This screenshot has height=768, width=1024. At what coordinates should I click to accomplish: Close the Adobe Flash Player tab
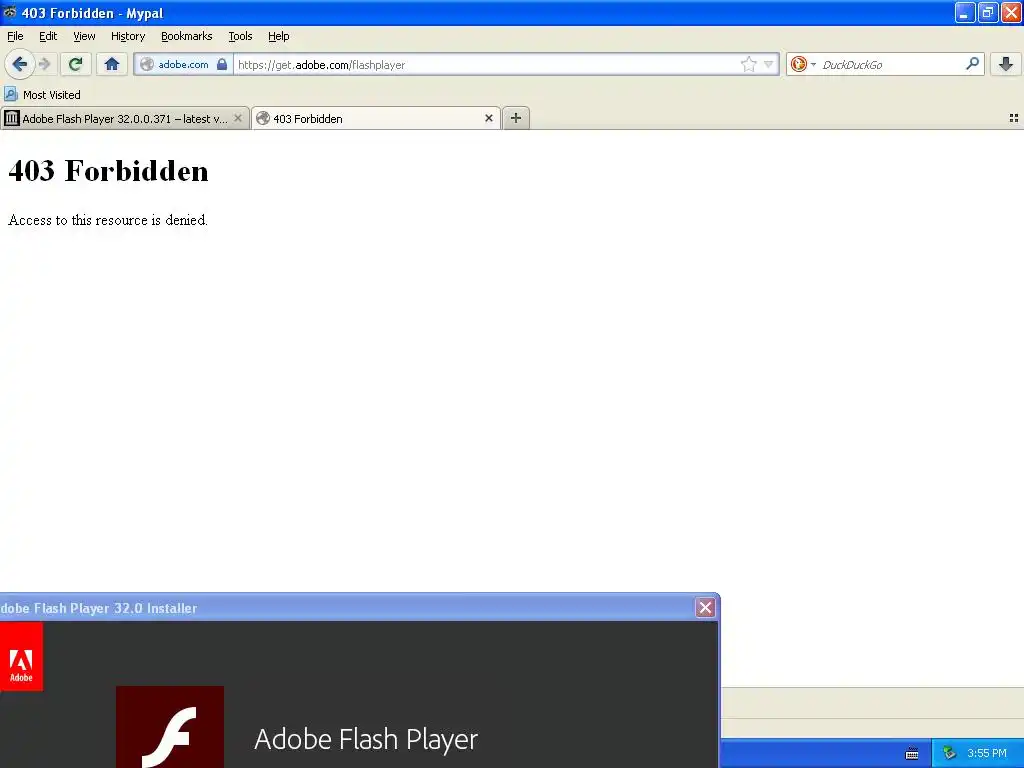(x=238, y=118)
